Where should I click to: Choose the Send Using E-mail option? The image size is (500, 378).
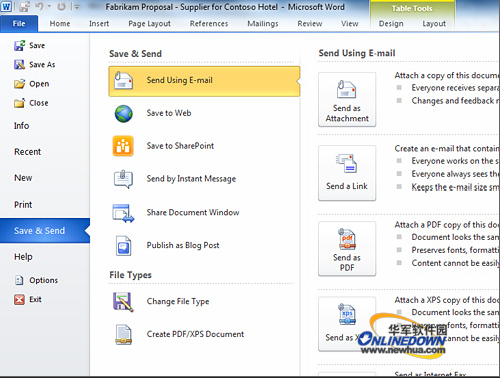[x=204, y=81]
